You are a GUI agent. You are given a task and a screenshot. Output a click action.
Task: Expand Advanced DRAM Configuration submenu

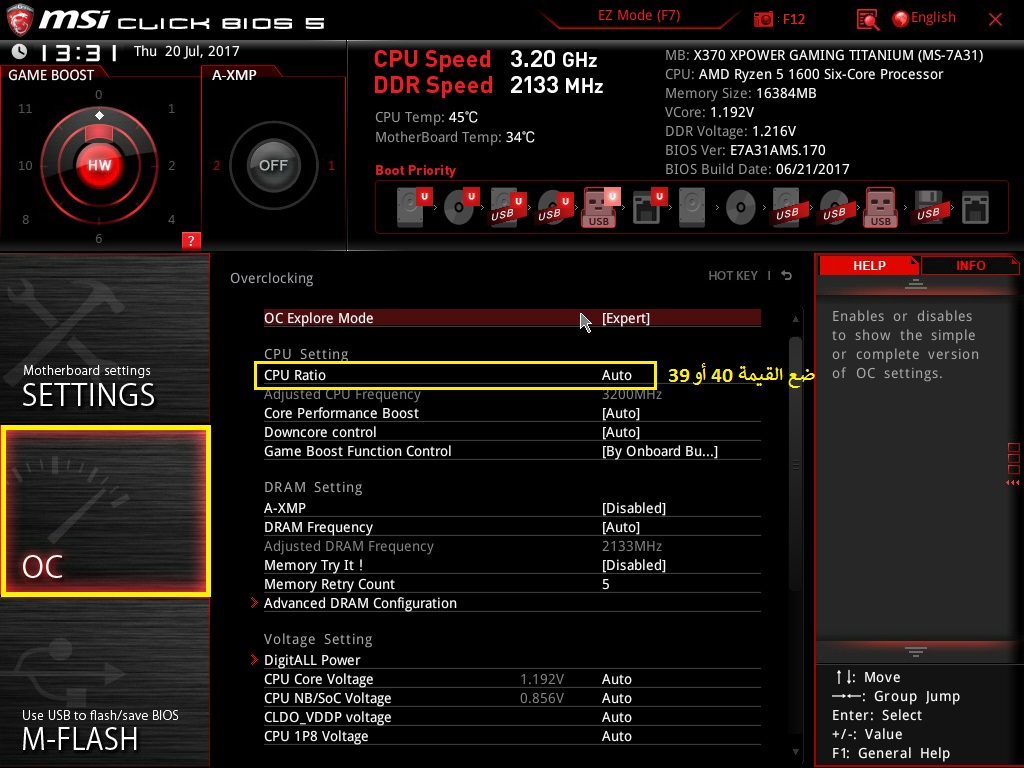(360, 603)
